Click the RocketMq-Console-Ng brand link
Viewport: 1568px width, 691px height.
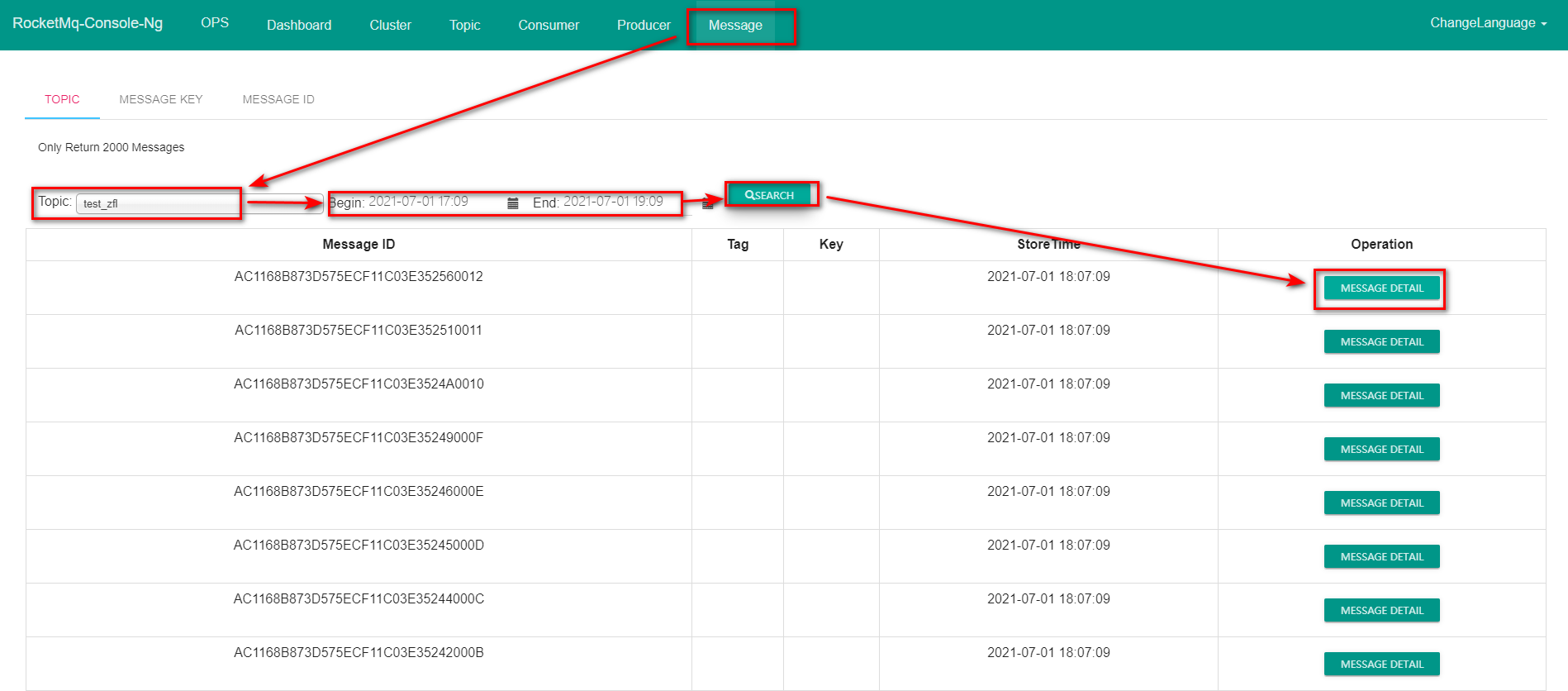pos(88,23)
